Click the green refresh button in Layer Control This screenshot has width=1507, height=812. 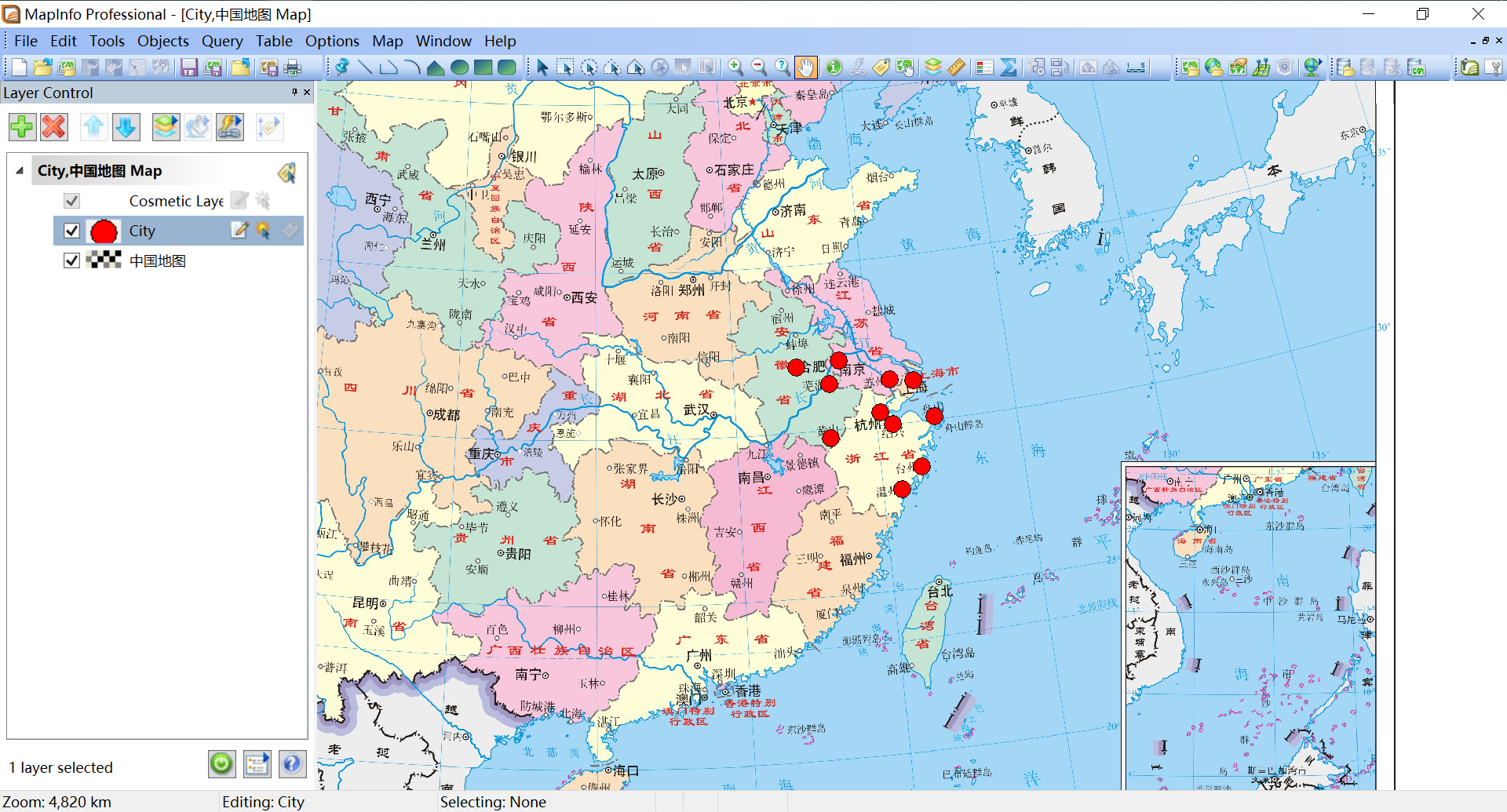coord(222,763)
